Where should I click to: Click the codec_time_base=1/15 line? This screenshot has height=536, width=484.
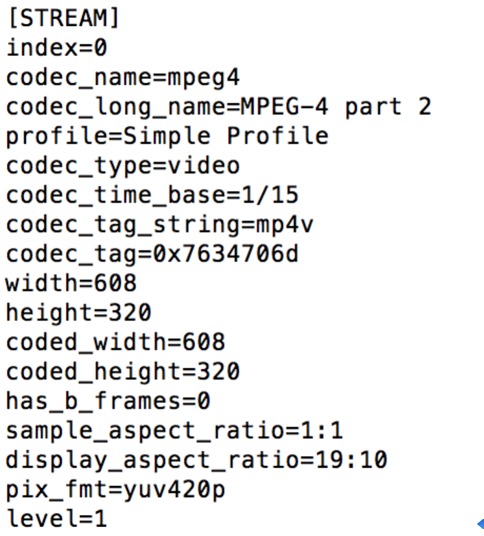(152, 196)
